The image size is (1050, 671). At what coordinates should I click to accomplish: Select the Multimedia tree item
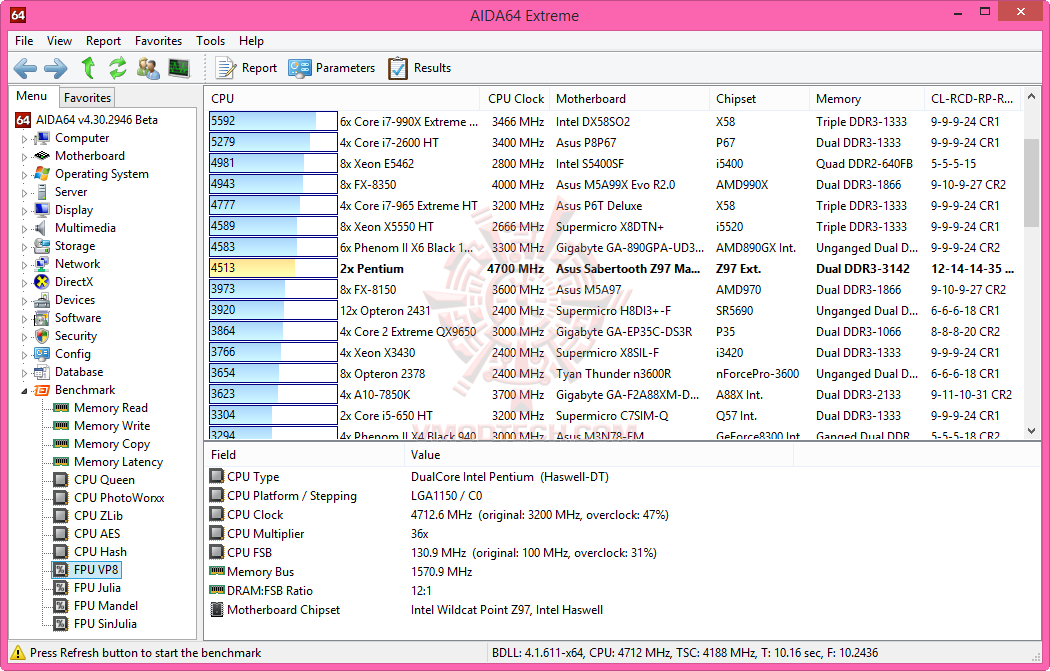(x=84, y=228)
